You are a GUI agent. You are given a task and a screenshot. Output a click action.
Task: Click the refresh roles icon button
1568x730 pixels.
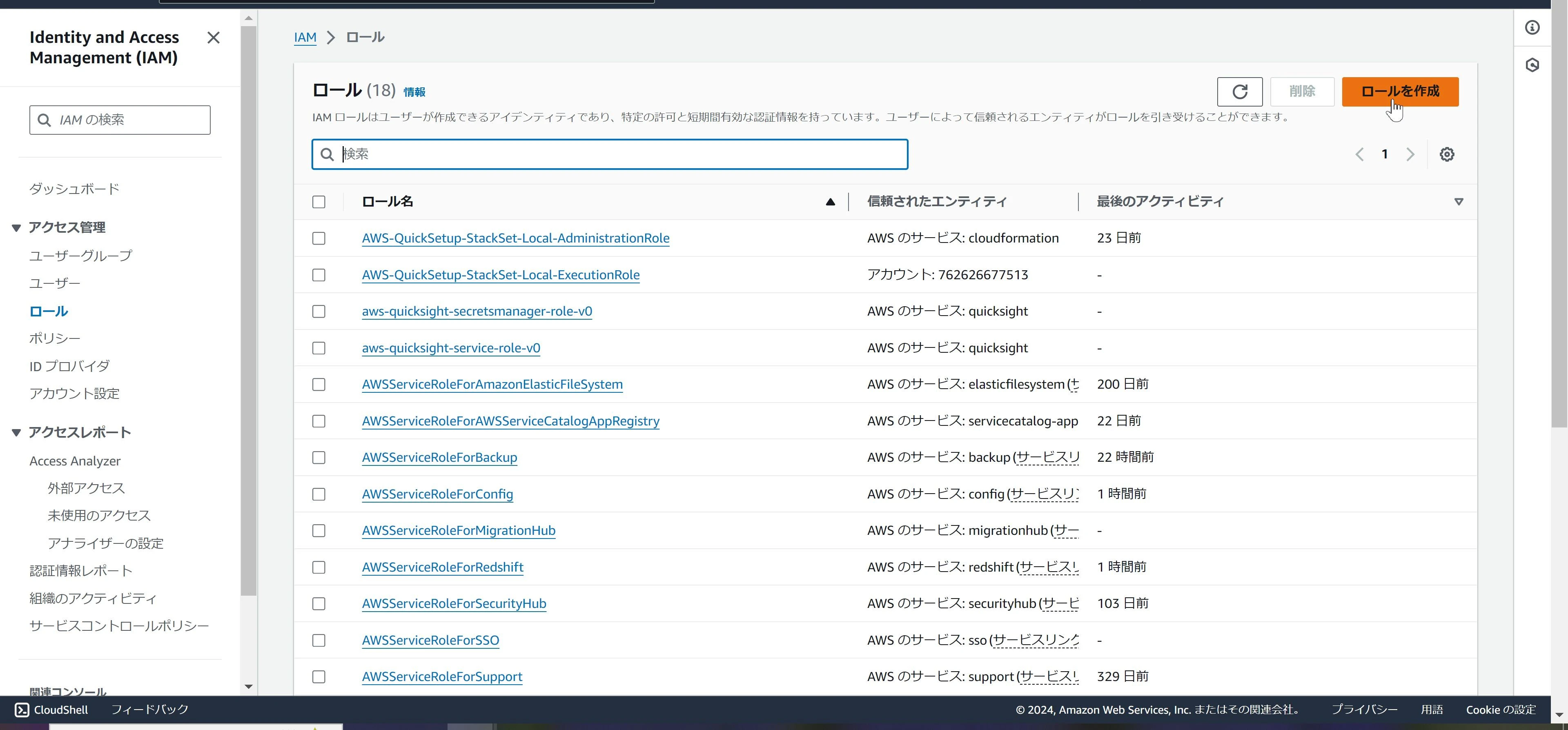(x=1239, y=92)
